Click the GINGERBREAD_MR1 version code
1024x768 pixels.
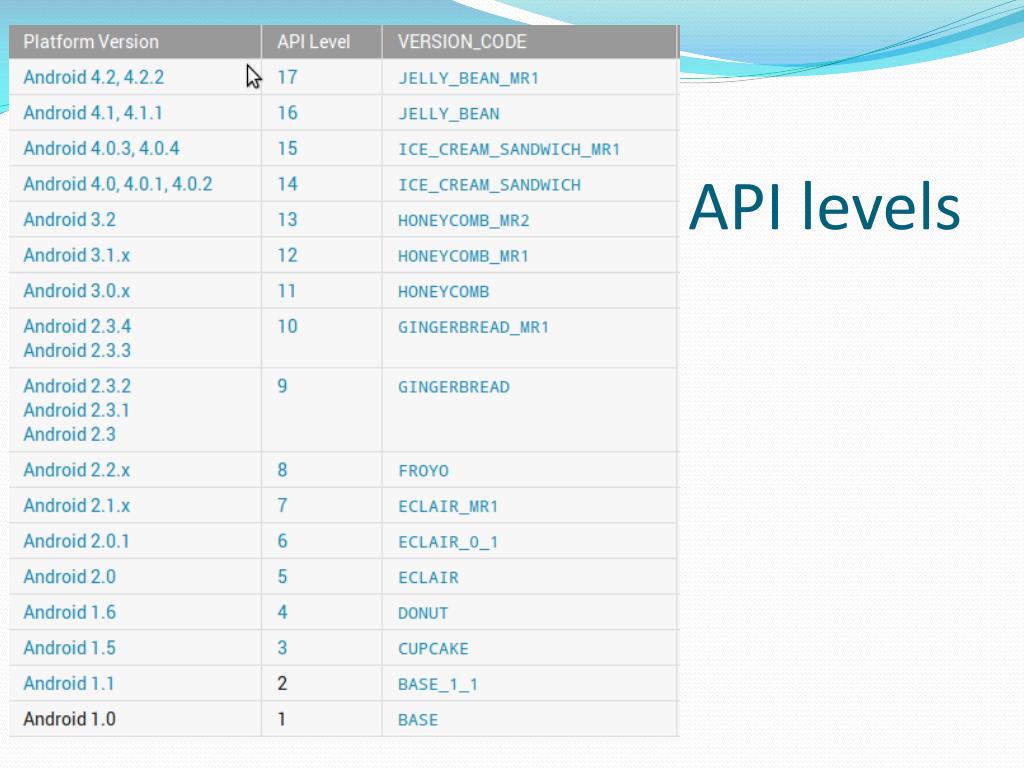(473, 327)
